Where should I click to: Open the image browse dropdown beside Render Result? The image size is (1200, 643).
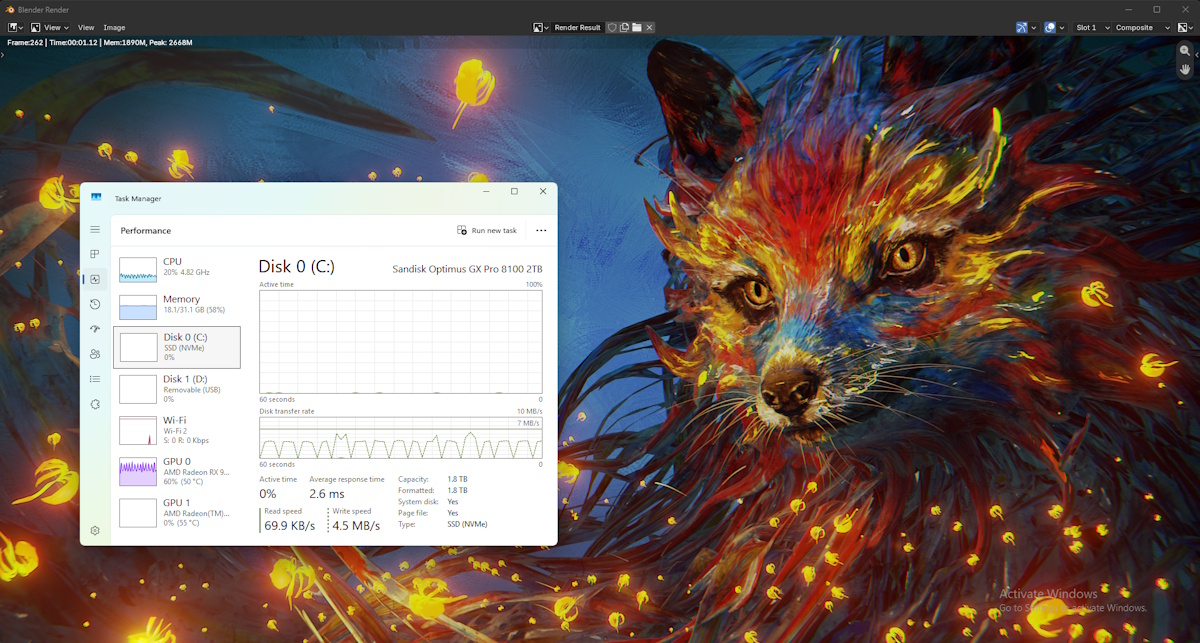(x=542, y=27)
